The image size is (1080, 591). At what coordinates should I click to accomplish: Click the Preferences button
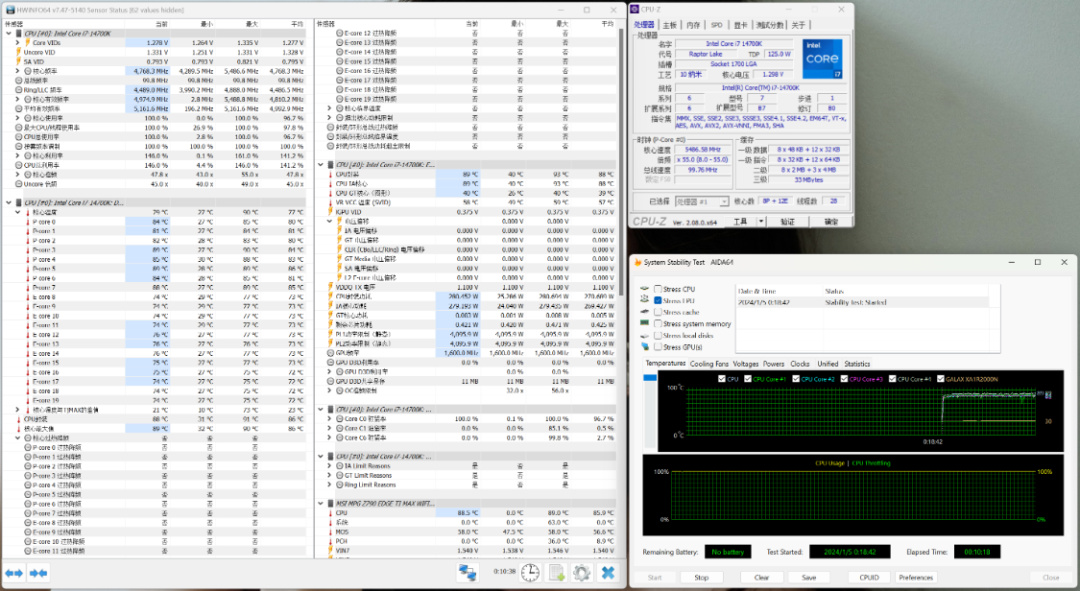click(915, 577)
